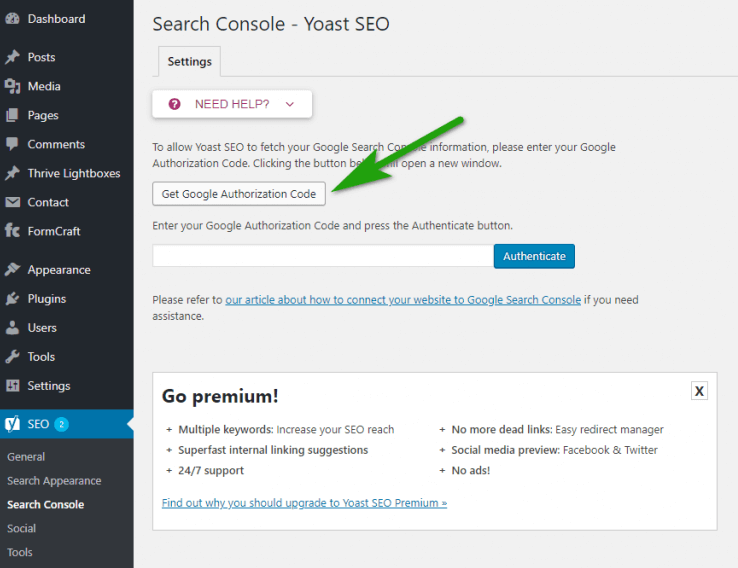This screenshot has width=738, height=568.
Task: Select the Search Console submenu item
Action: click(x=46, y=504)
